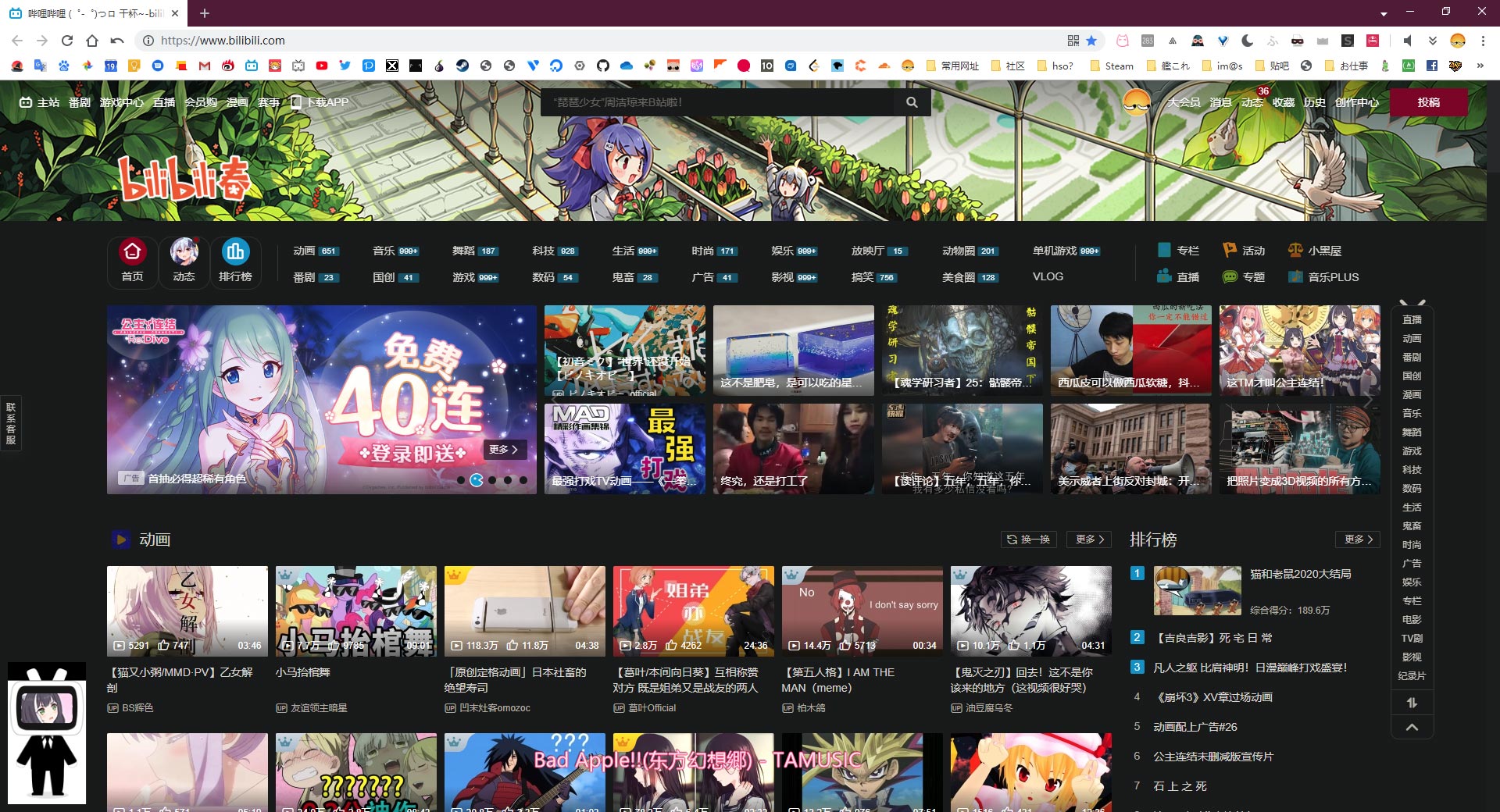Click the 排行榜 chart icon in category bar
The height and width of the screenshot is (812, 1500).
click(x=235, y=251)
